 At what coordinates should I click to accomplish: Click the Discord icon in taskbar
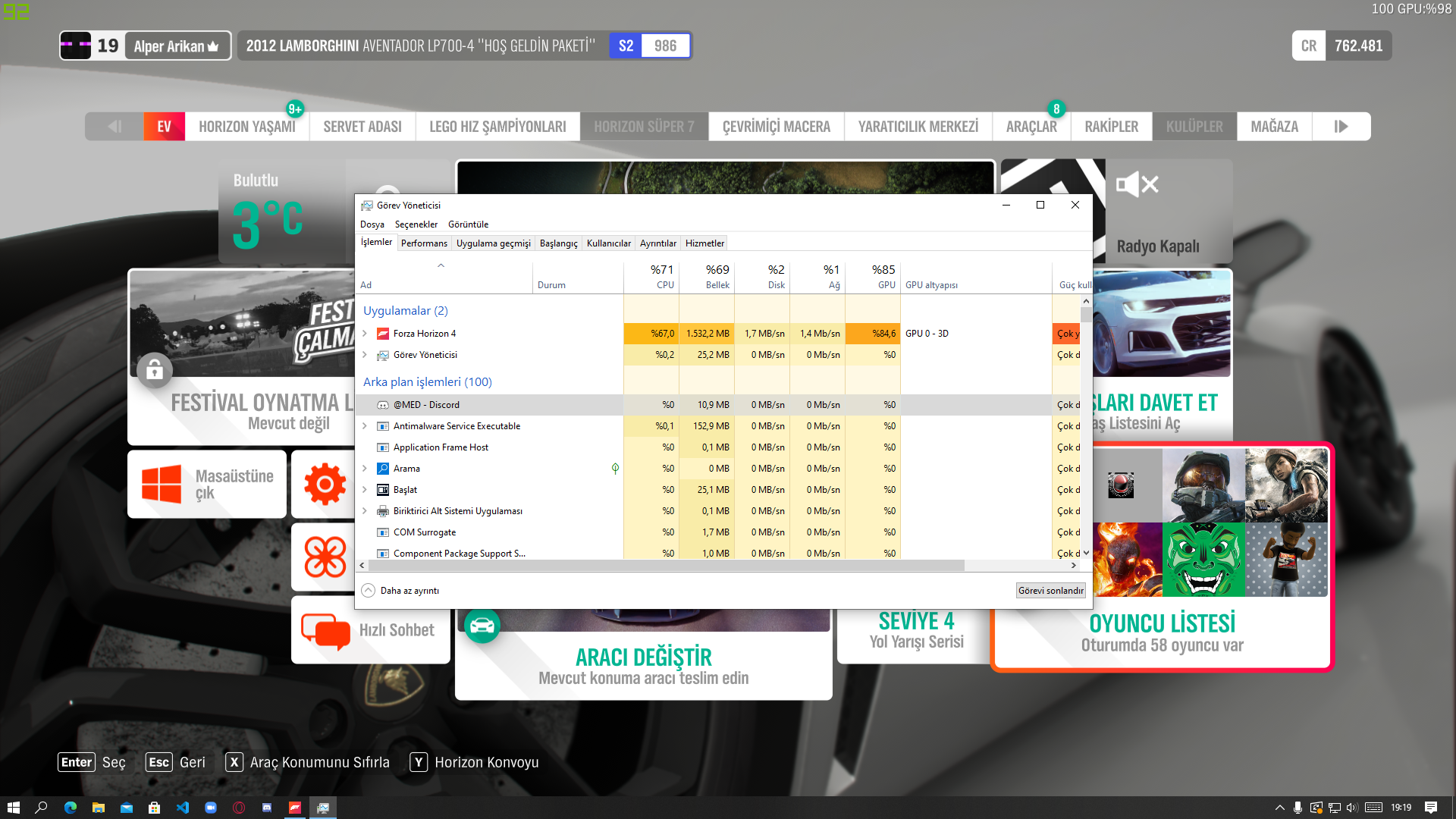[267, 808]
